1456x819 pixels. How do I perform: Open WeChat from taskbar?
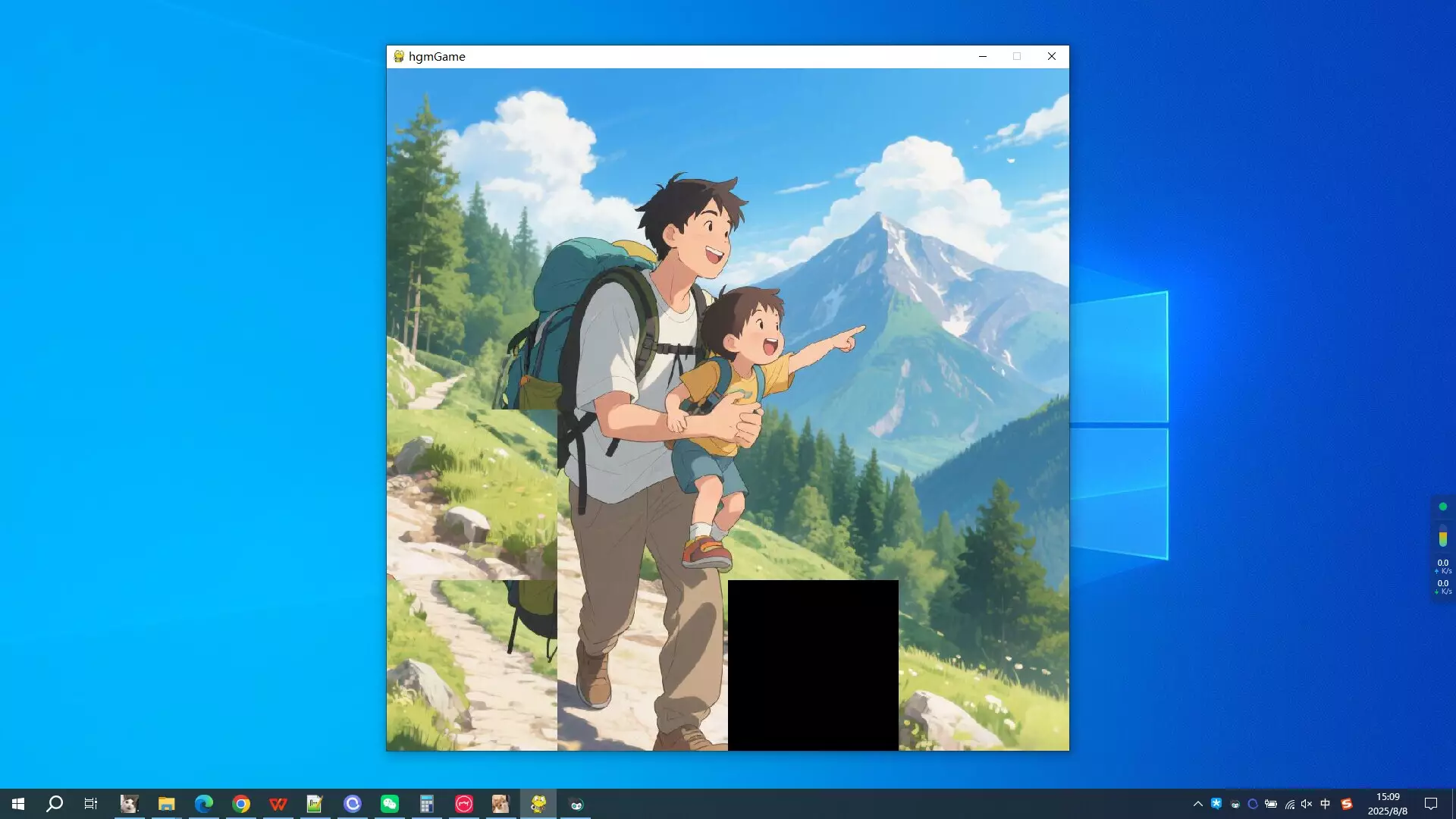(x=390, y=804)
